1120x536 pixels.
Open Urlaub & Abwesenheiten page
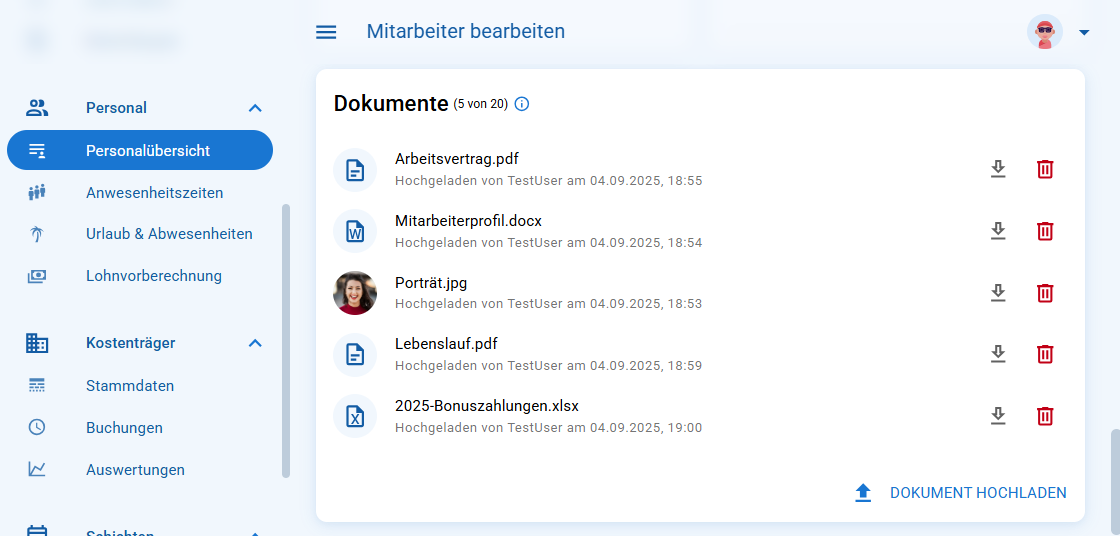click(169, 234)
